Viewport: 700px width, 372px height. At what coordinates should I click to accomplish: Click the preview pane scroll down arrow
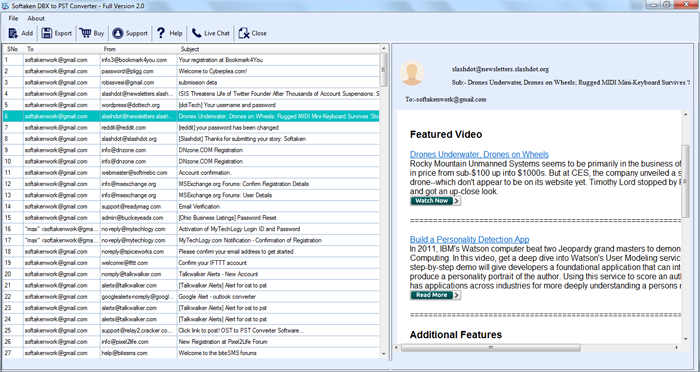coord(685,339)
